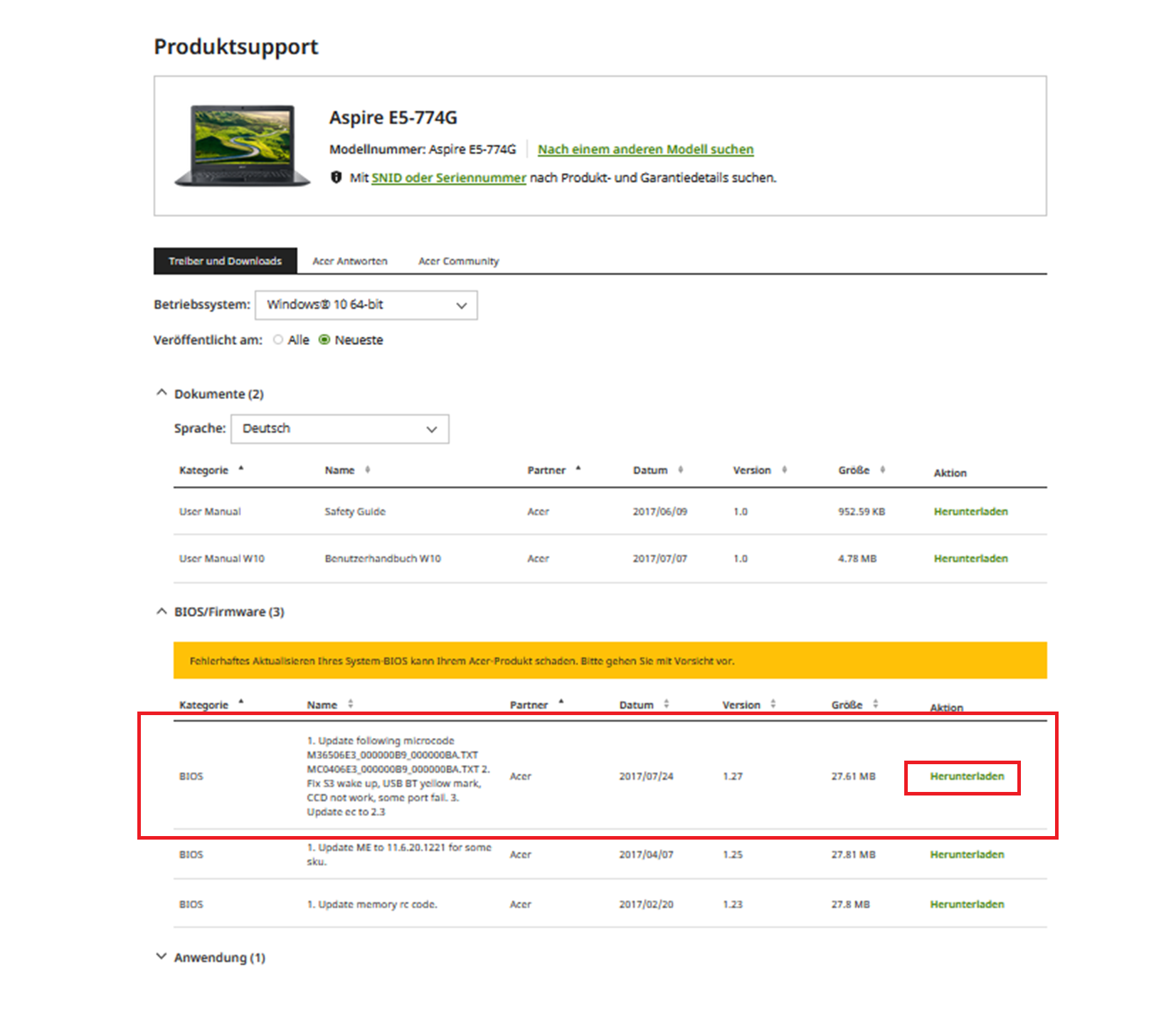Screen dimensions: 1171x1036
Task: Select the Alle radio button
Action: [x=278, y=340]
